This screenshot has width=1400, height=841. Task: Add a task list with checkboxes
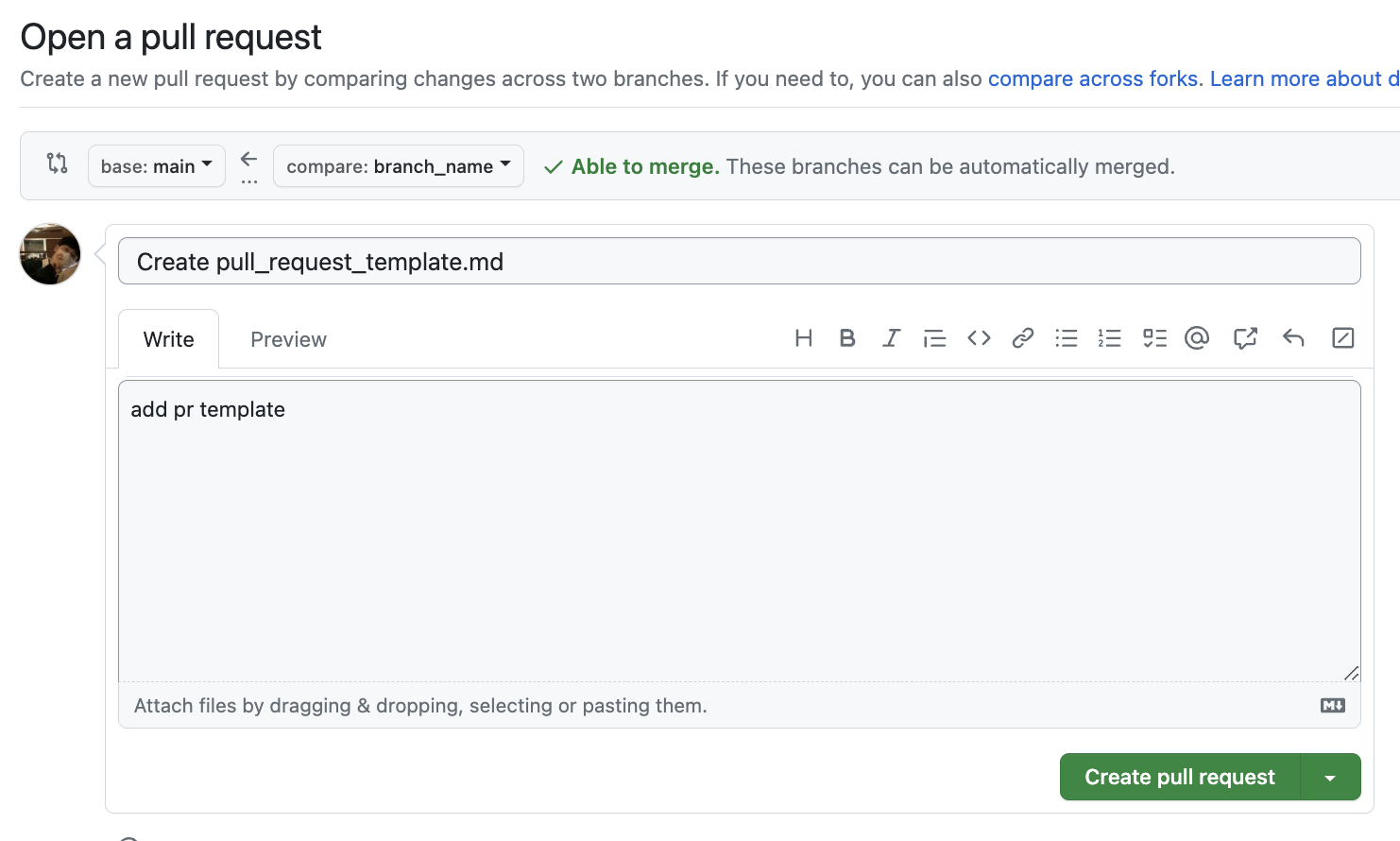(x=1154, y=338)
